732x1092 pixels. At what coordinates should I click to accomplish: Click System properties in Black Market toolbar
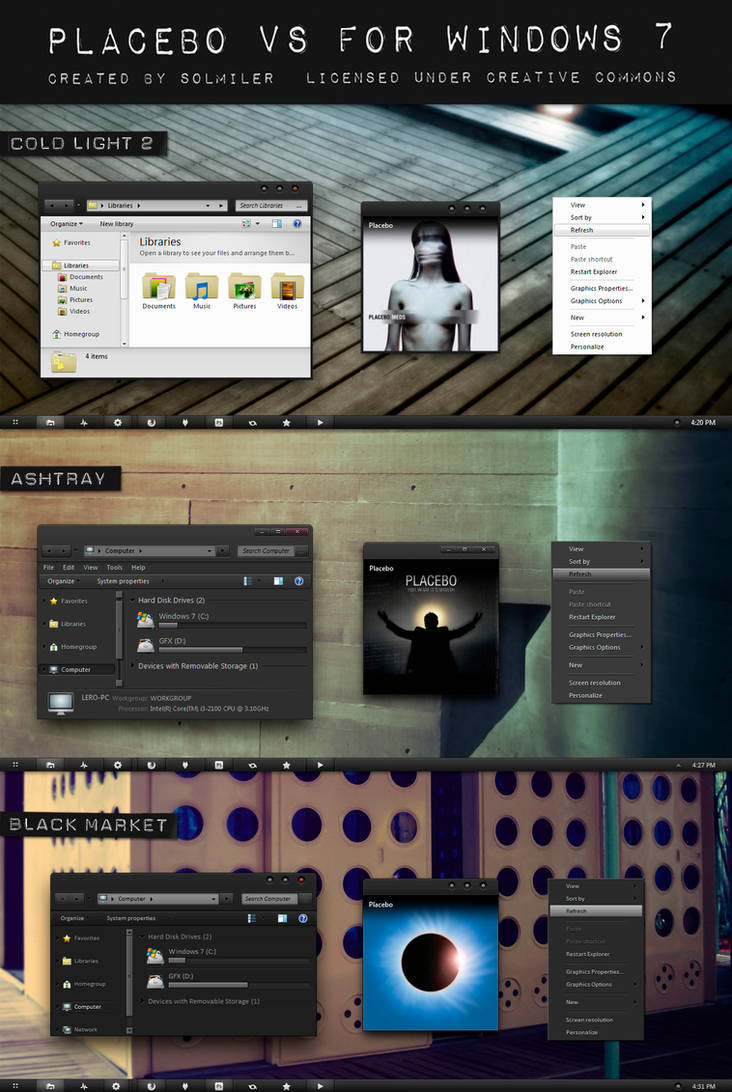[131, 918]
